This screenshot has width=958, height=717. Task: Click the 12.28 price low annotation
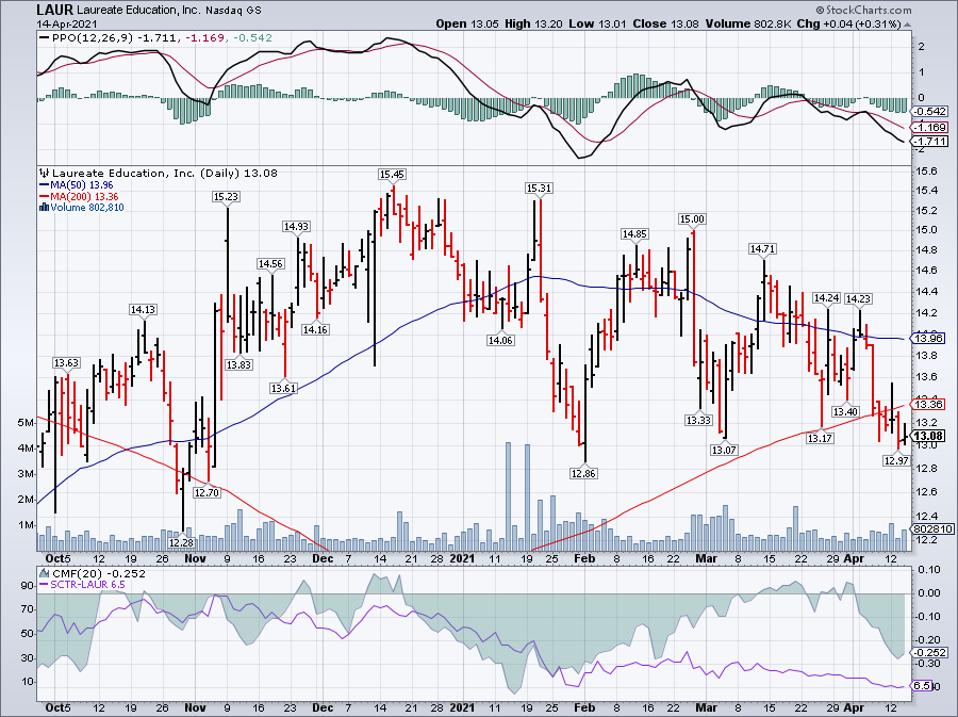[181, 542]
